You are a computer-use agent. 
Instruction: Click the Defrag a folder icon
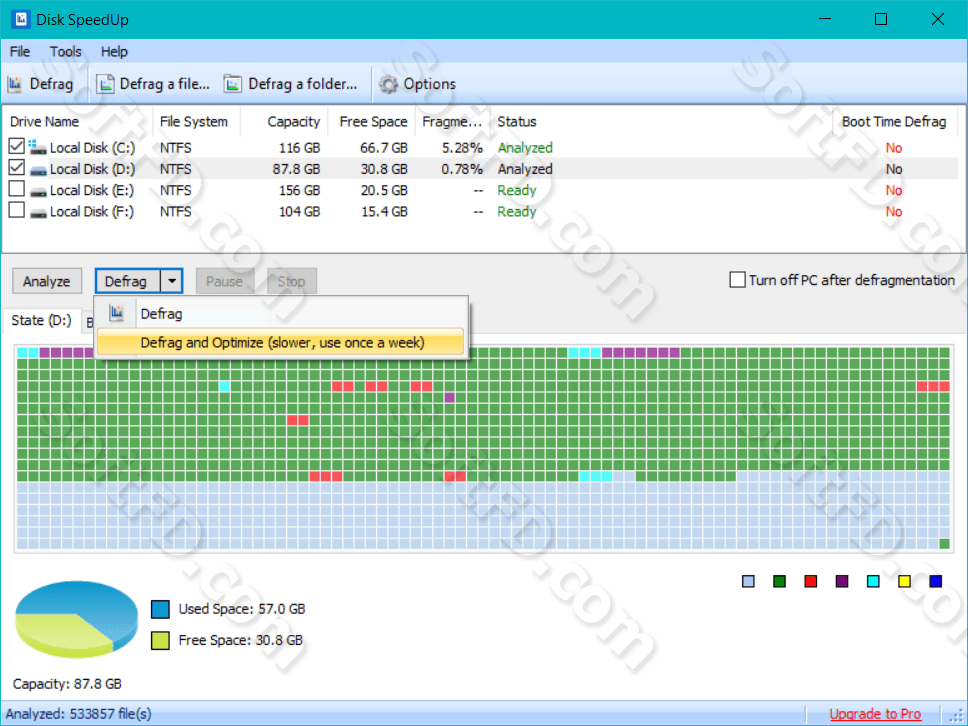[x=233, y=84]
